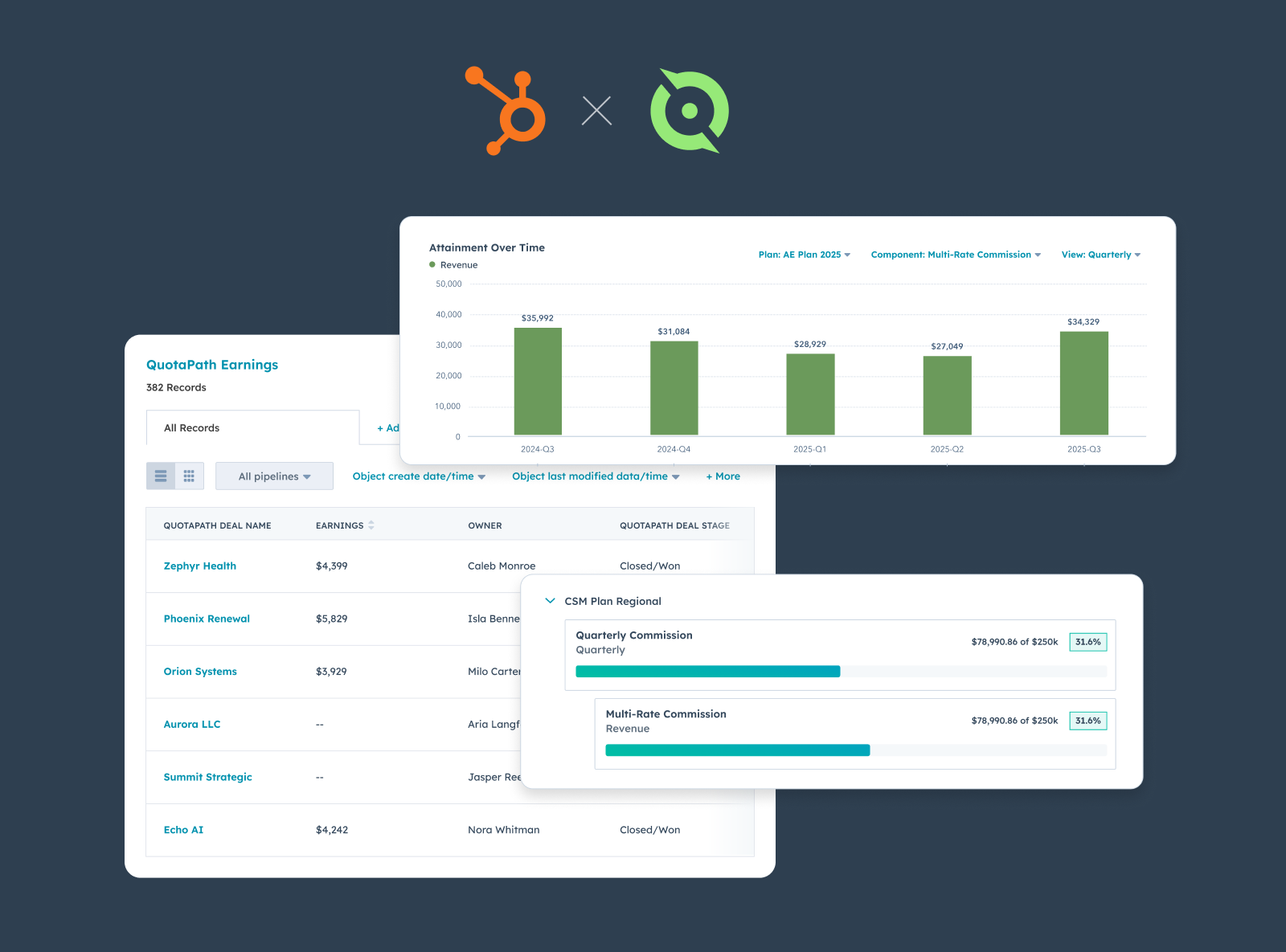The height and width of the screenshot is (952, 1286).
Task: Select the All Records tab
Action: tap(192, 428)
